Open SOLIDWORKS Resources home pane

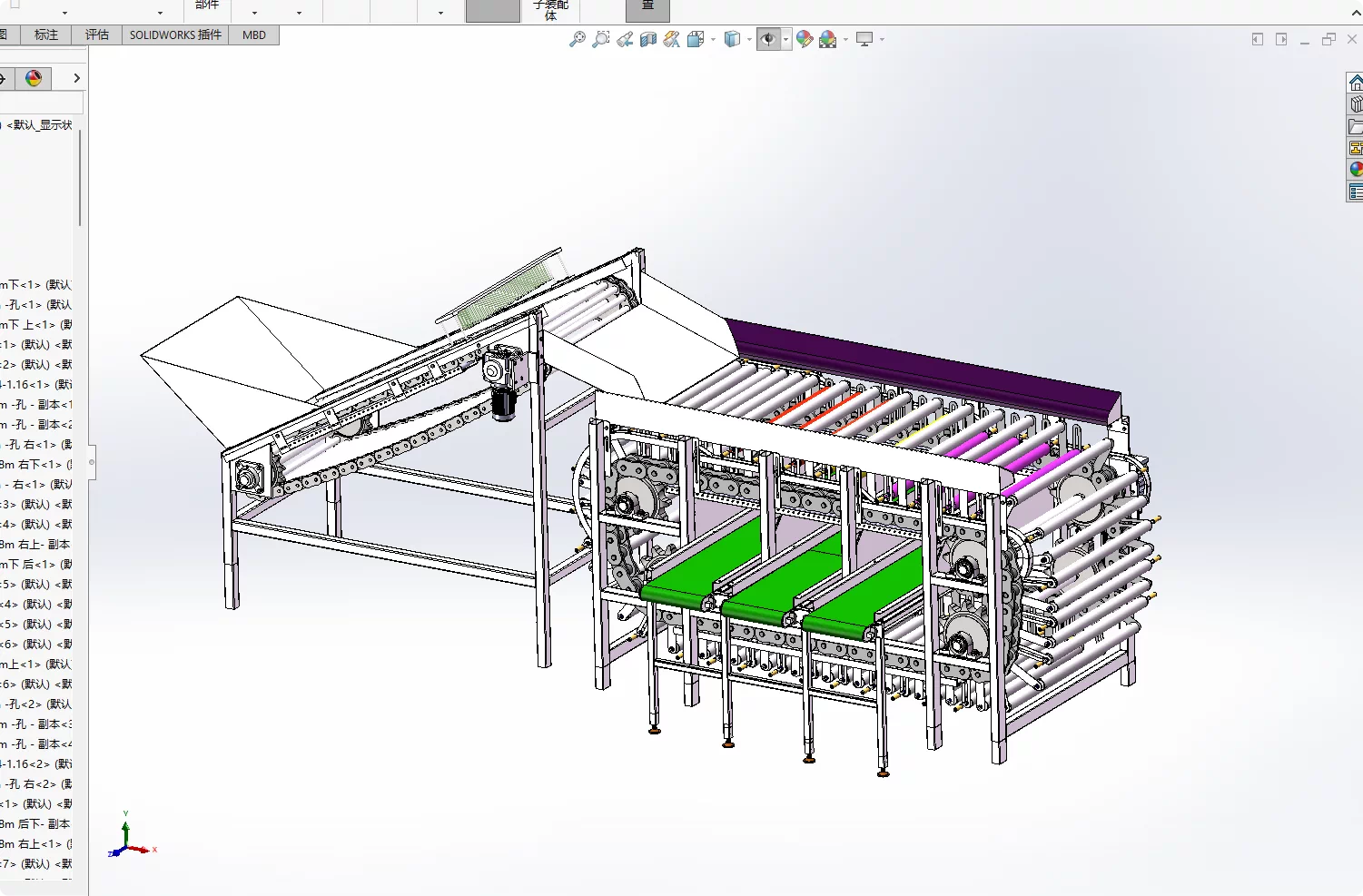coord(1355,83)
